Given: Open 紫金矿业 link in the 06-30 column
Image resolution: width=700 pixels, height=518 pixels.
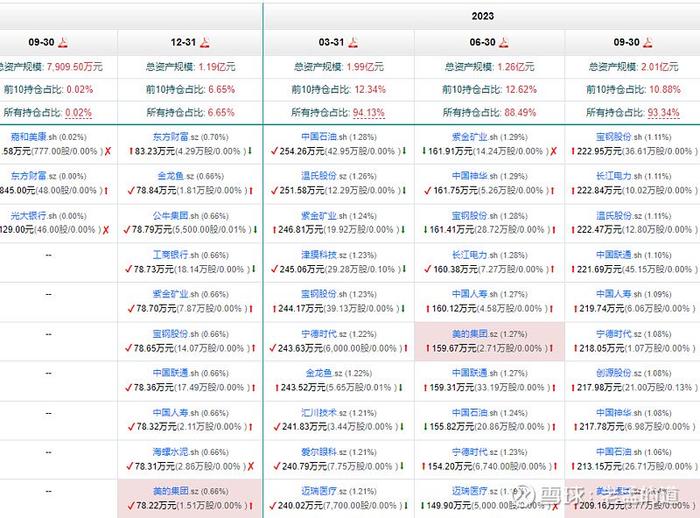Looking at the screenshot, I should [x=470, y=137].
